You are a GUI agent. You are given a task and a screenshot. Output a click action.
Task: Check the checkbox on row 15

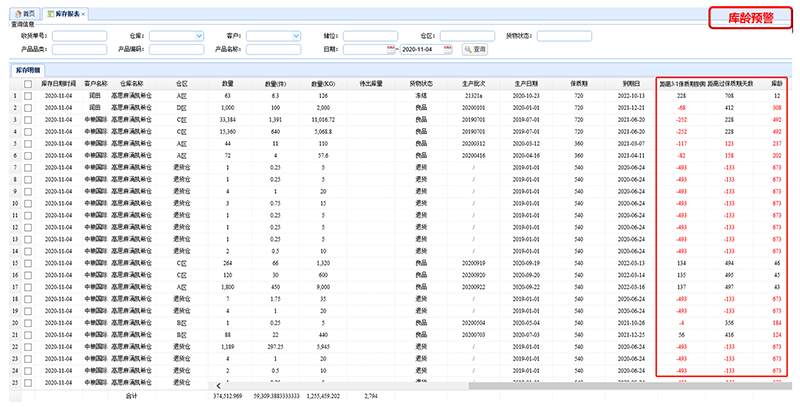point(28,263)
